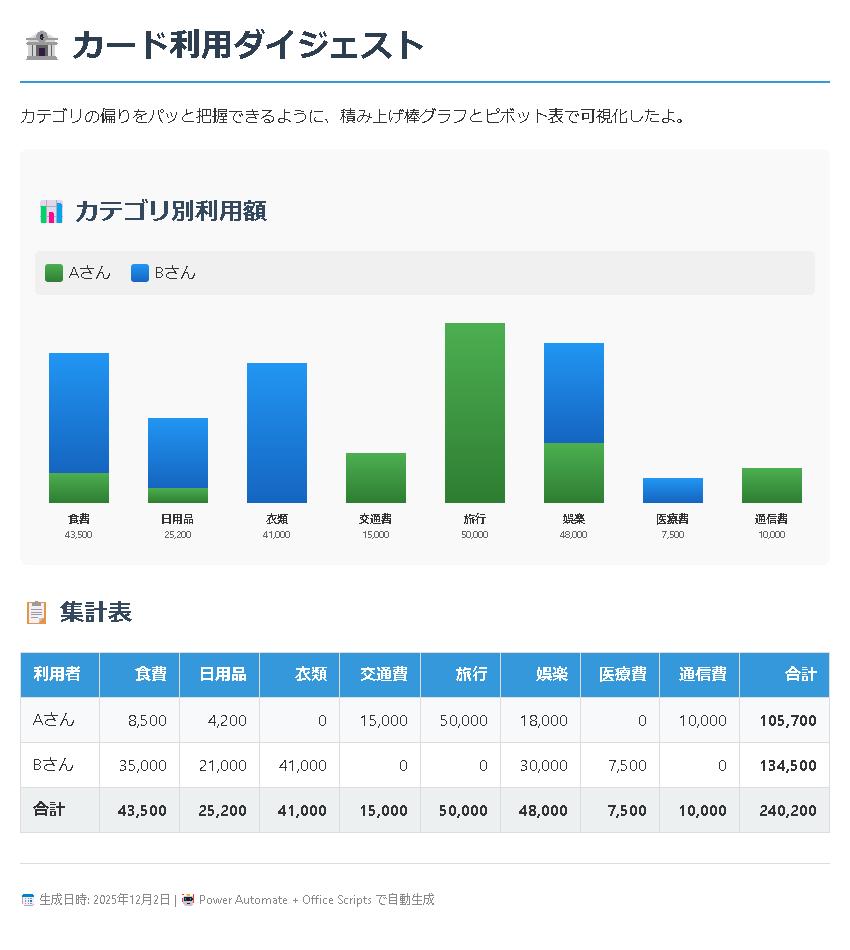Click the green segment of 娯楽 bar
This screenshot has width=850, height=950.
tap(574, 473)
